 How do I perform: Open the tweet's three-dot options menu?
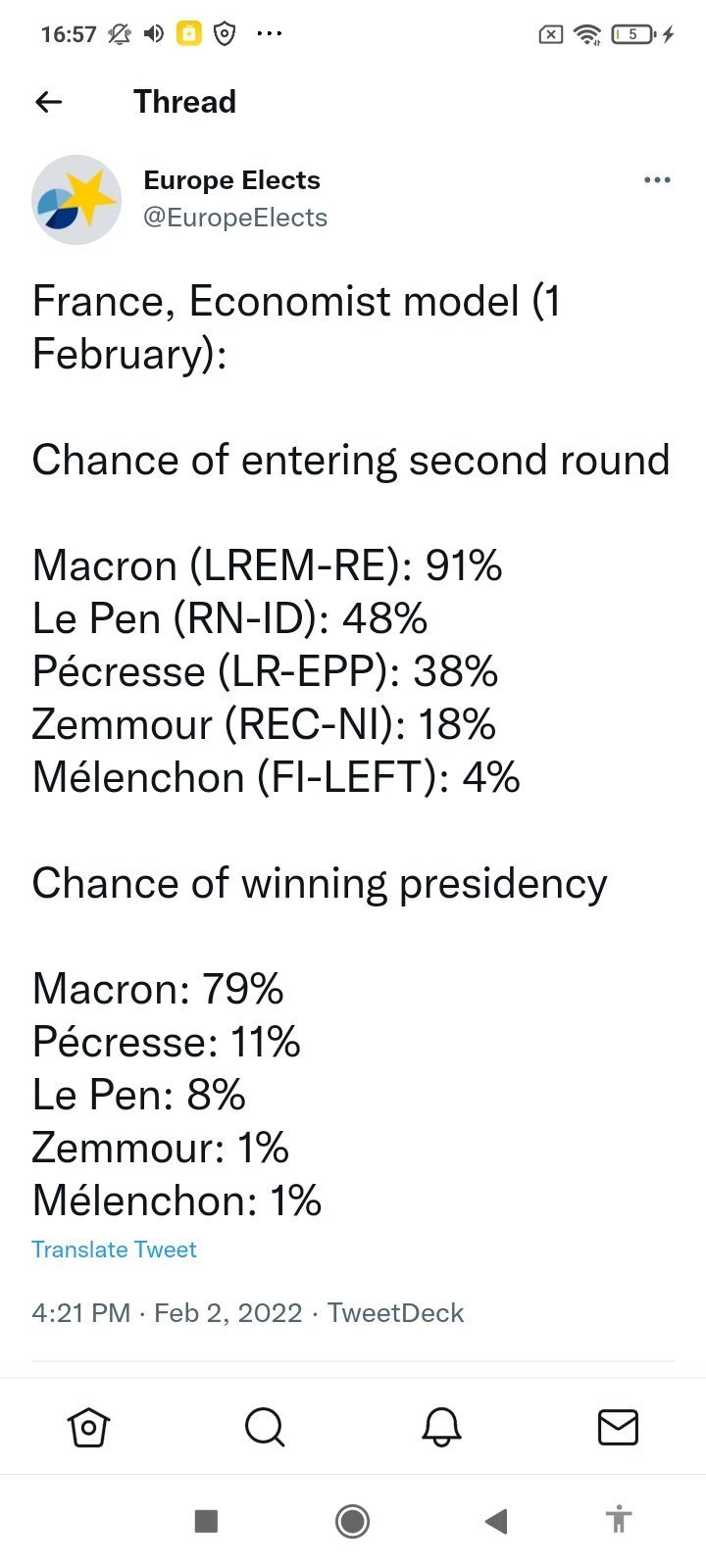(x=657, y=180)
